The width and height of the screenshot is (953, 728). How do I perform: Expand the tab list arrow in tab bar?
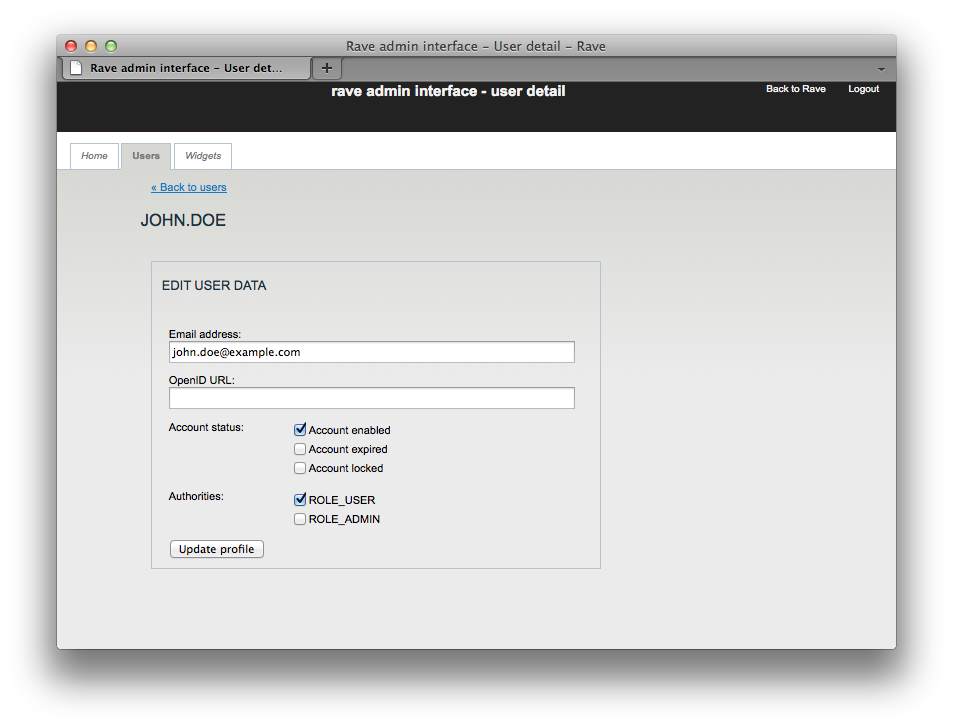pos(881,69)
